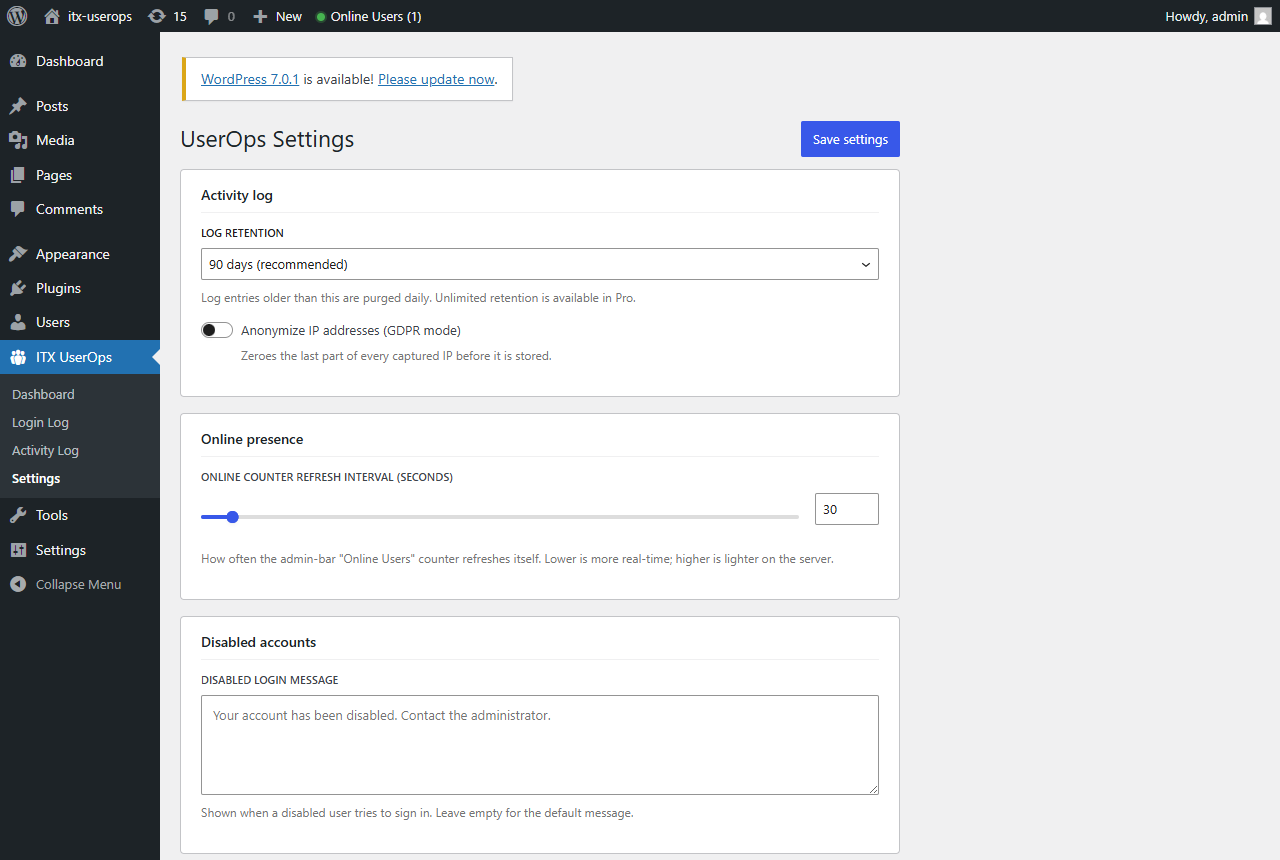The width and height of the screenshot is (1280, 860).
Task: Click the Collapse Menu arrow icon
Action: click(x=18, y=584)
